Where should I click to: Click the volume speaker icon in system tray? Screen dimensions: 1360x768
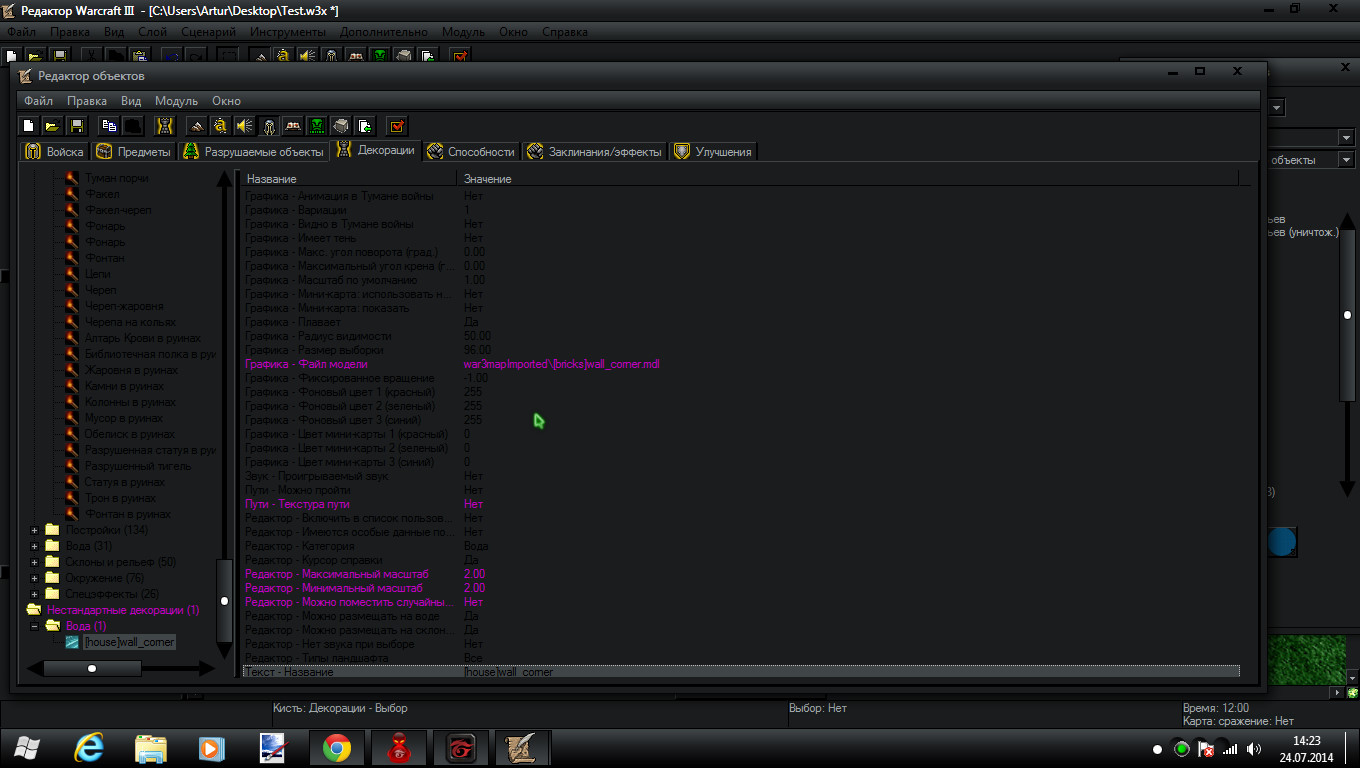point(1254,749)
